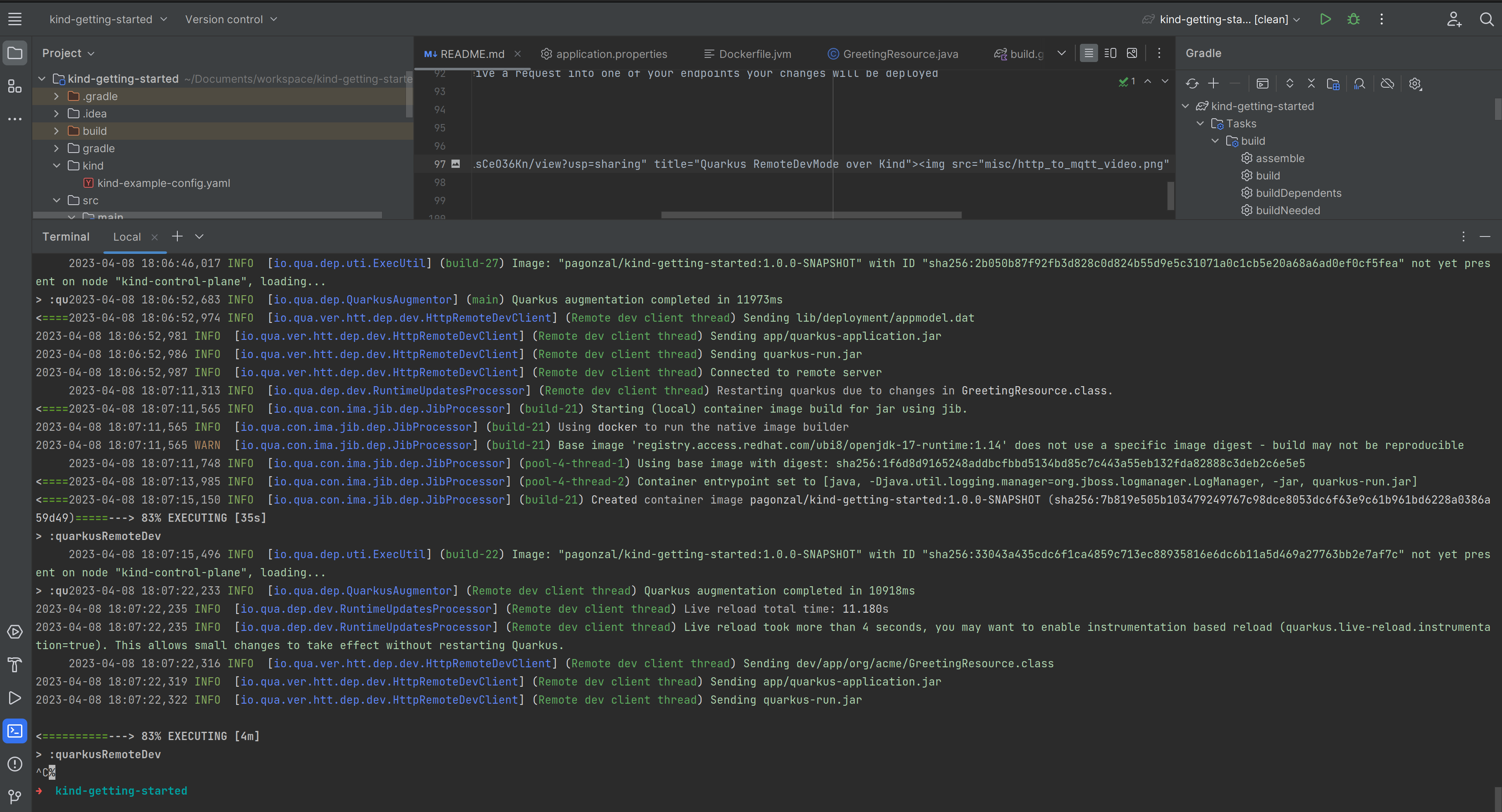
Task: Click the Debug bug icon
Action: click(x=1353, y=19)
